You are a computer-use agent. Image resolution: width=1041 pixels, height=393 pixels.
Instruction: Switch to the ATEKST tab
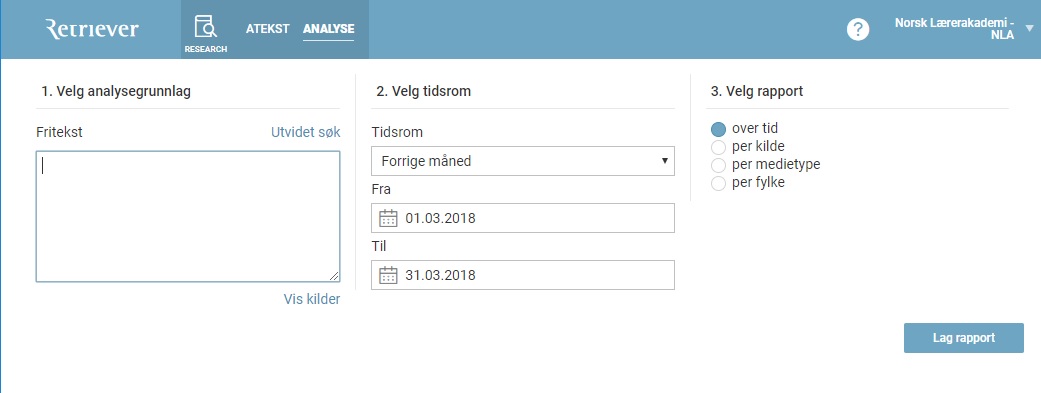(x=268, y=29)
